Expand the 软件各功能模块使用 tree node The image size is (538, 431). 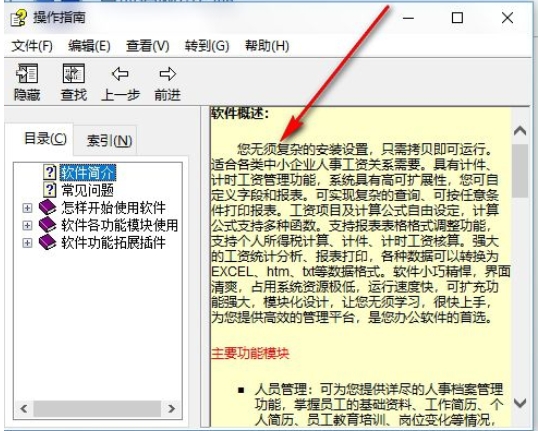point(27,225)
